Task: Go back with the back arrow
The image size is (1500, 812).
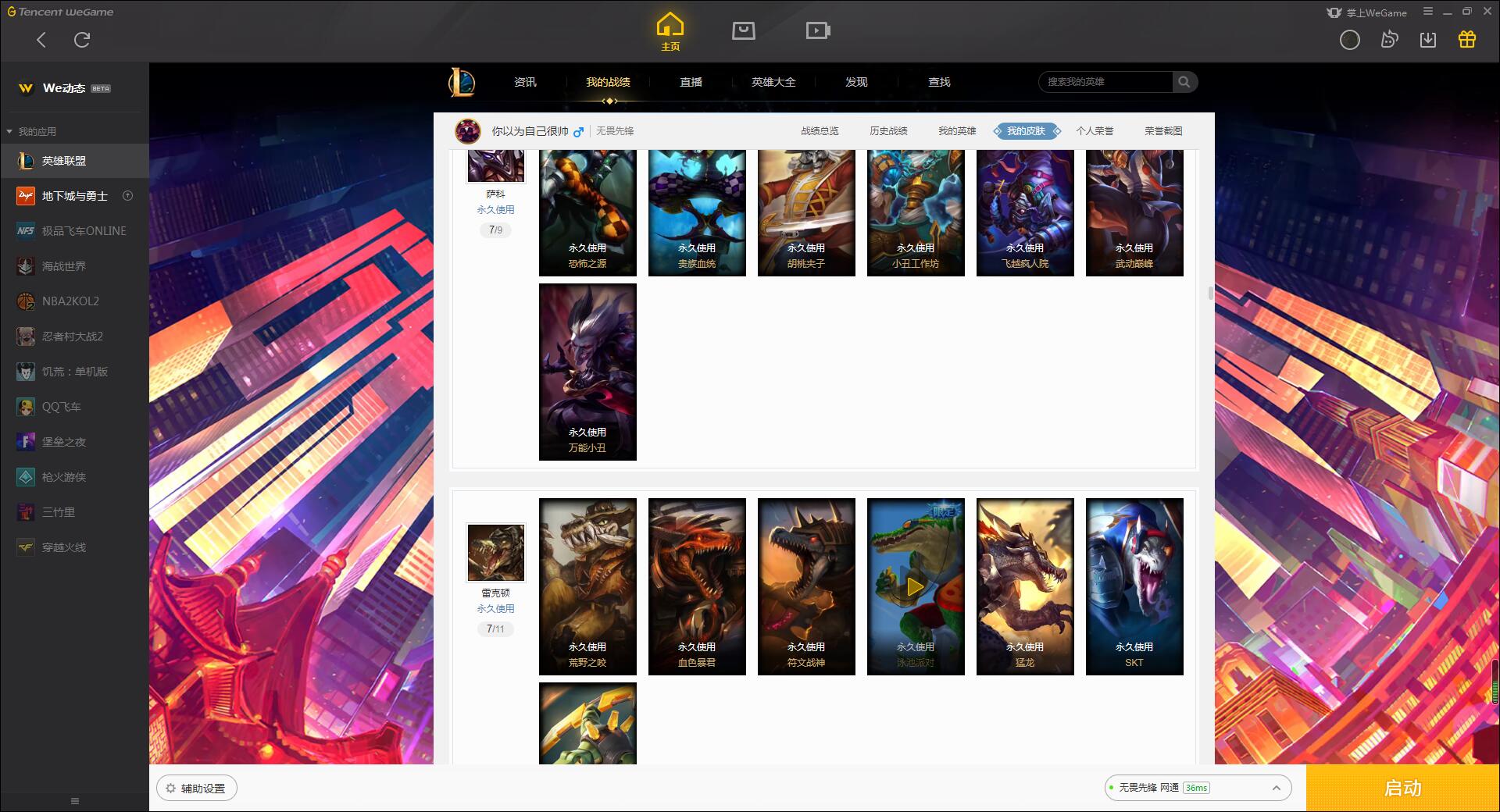Action: click(x=41, y=40)
